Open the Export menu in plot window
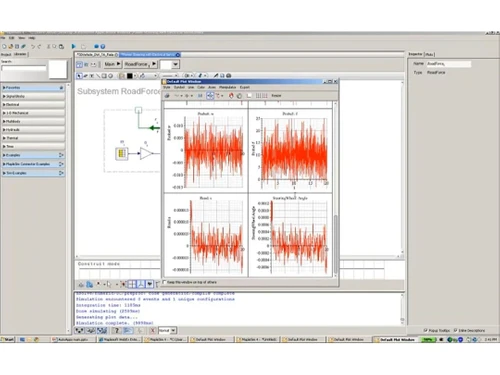500x375 pixels. (x=245, y=87)
